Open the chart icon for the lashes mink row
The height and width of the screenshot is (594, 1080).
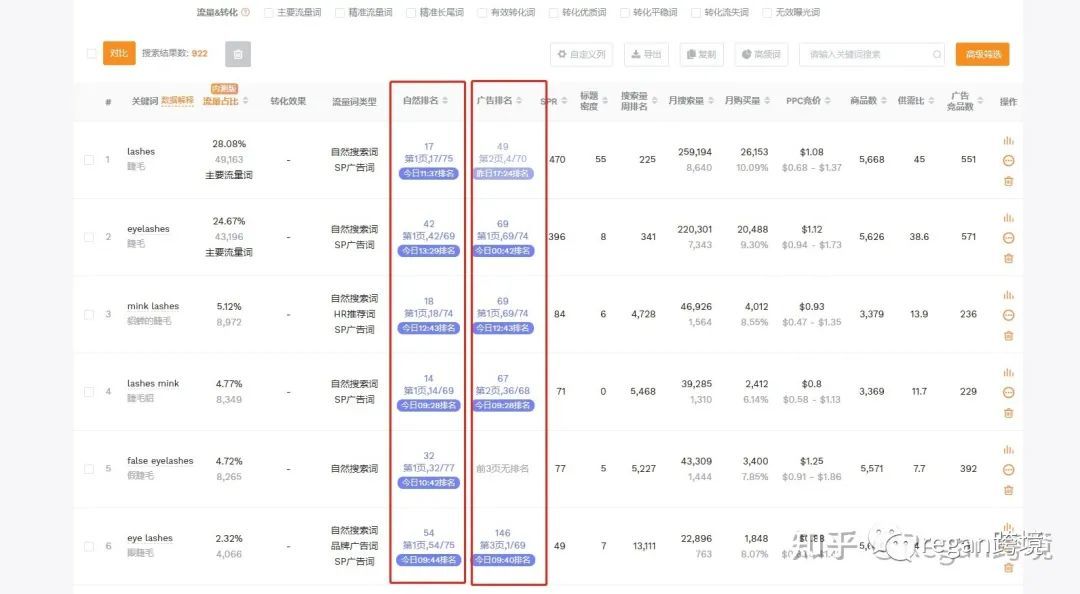[1008, 372]
